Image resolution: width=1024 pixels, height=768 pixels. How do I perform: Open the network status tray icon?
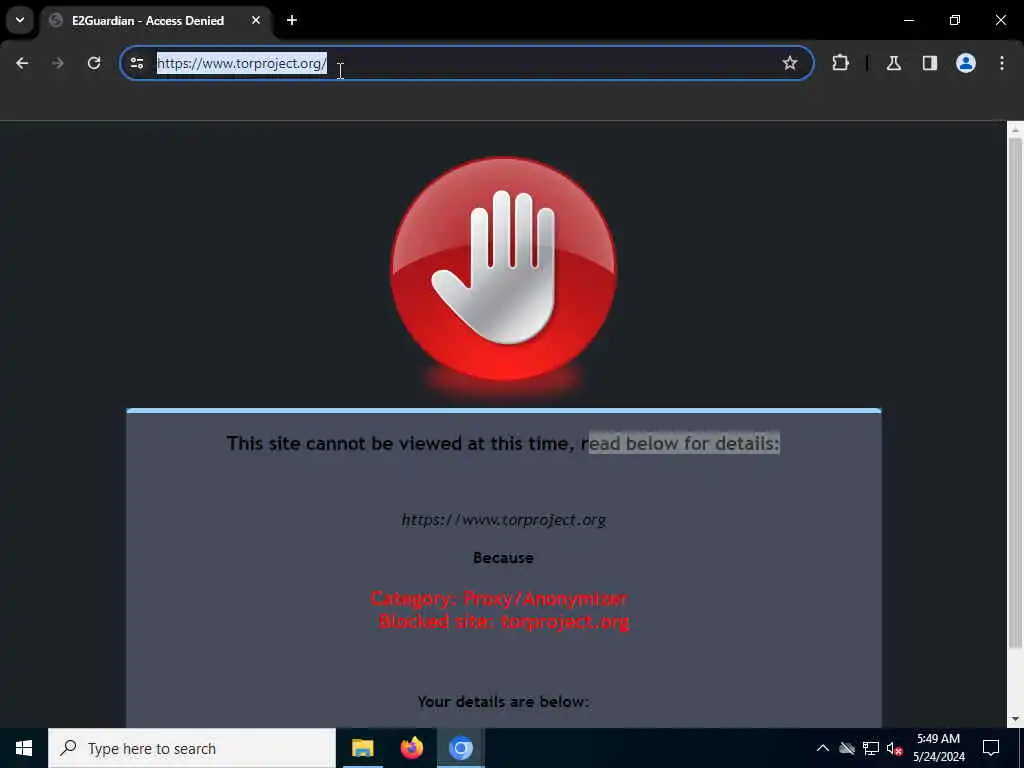871,748
